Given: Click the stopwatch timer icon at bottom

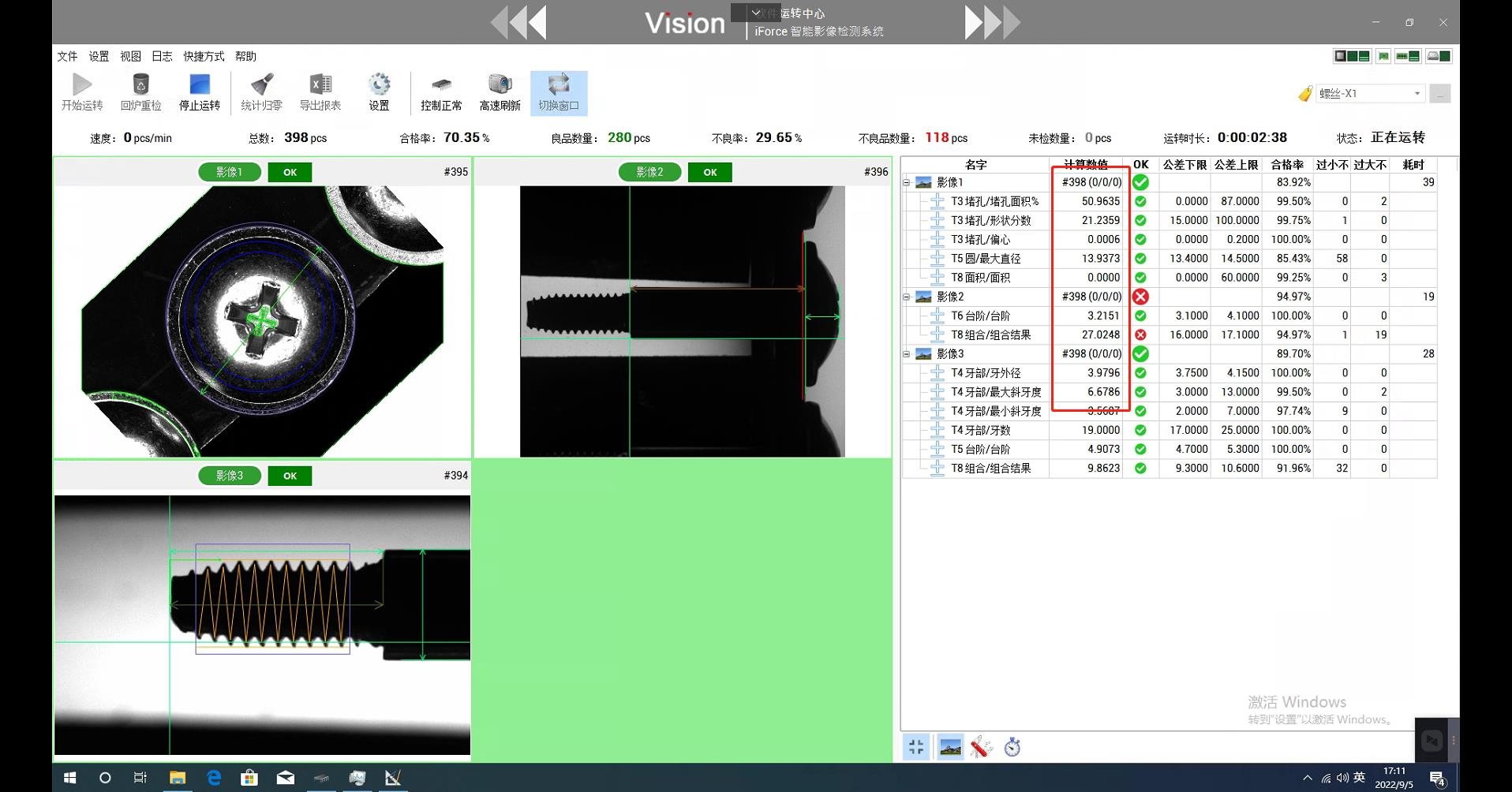Looking at the screenshot, I should [x=1012, y=747].
